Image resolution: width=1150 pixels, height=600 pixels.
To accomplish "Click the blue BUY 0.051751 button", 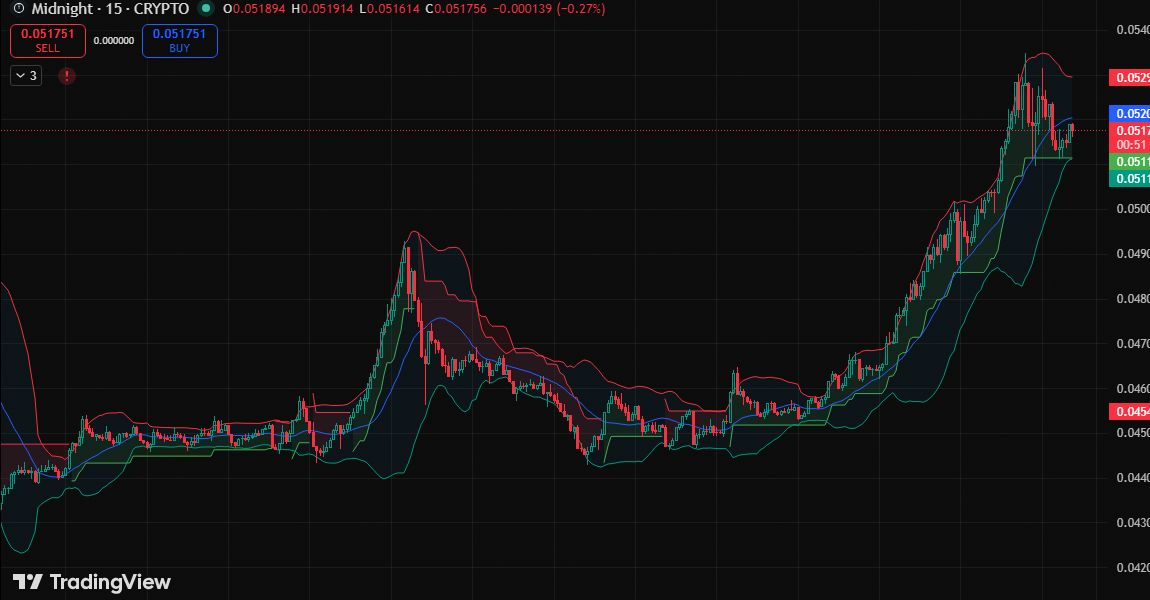I will tap(180, 41).
